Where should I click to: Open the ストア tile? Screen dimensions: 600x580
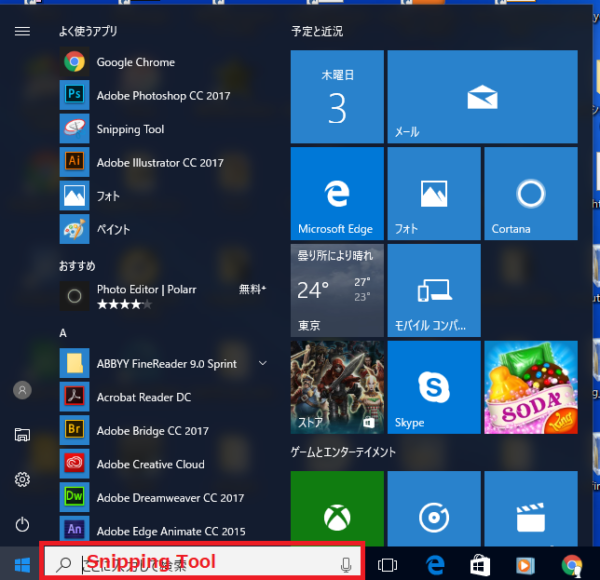point(337,387)
